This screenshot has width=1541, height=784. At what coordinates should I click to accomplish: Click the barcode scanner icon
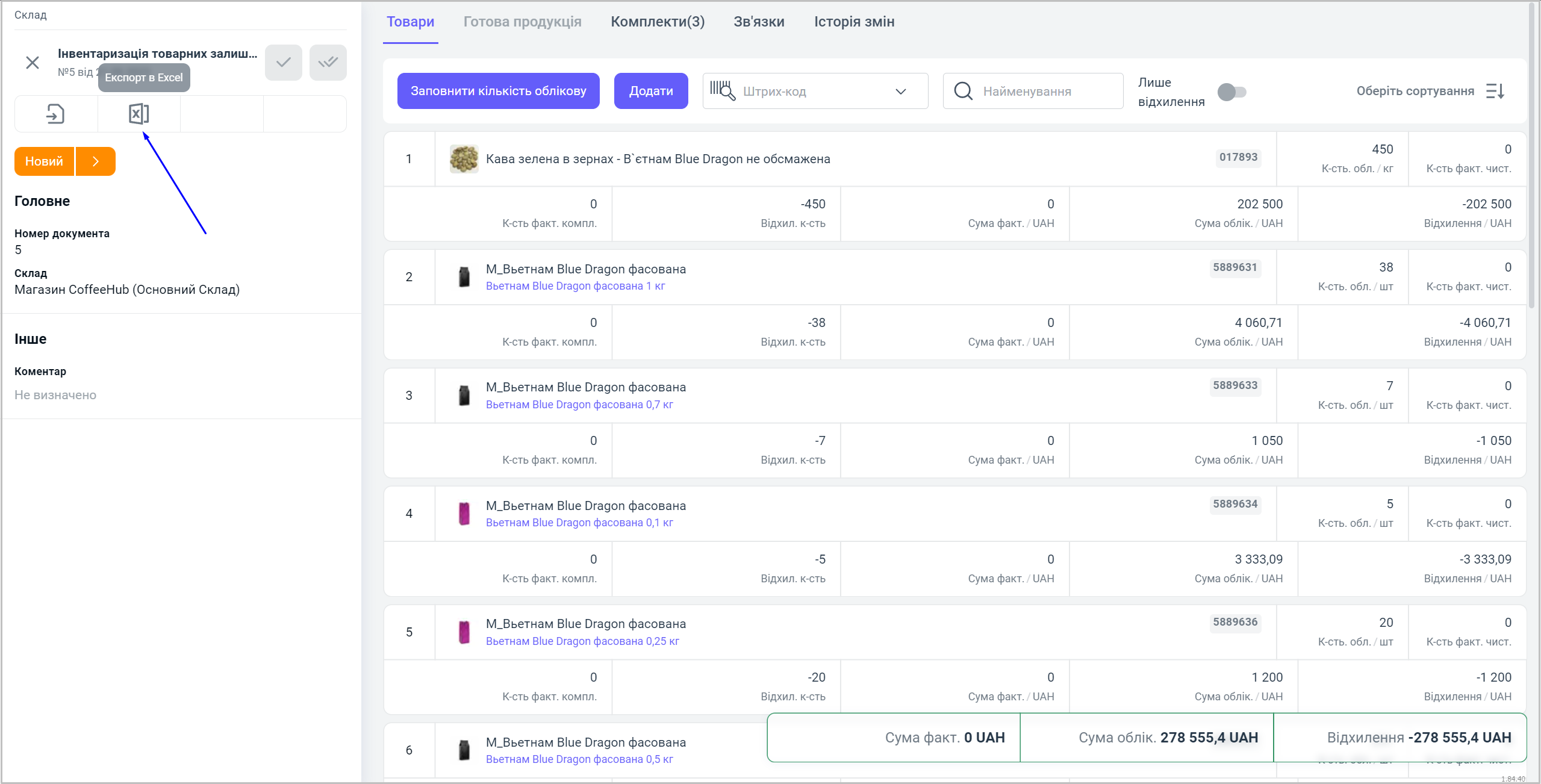722,91
